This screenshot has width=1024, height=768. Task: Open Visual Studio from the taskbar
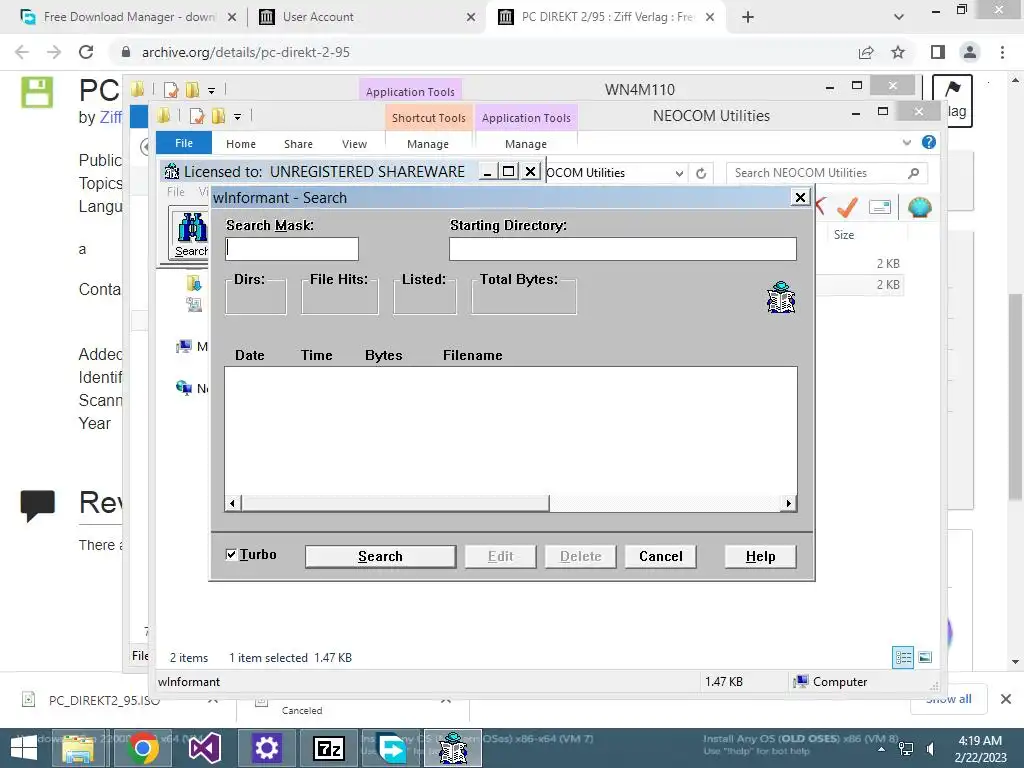pyautogui.click(x=204, y=748)
